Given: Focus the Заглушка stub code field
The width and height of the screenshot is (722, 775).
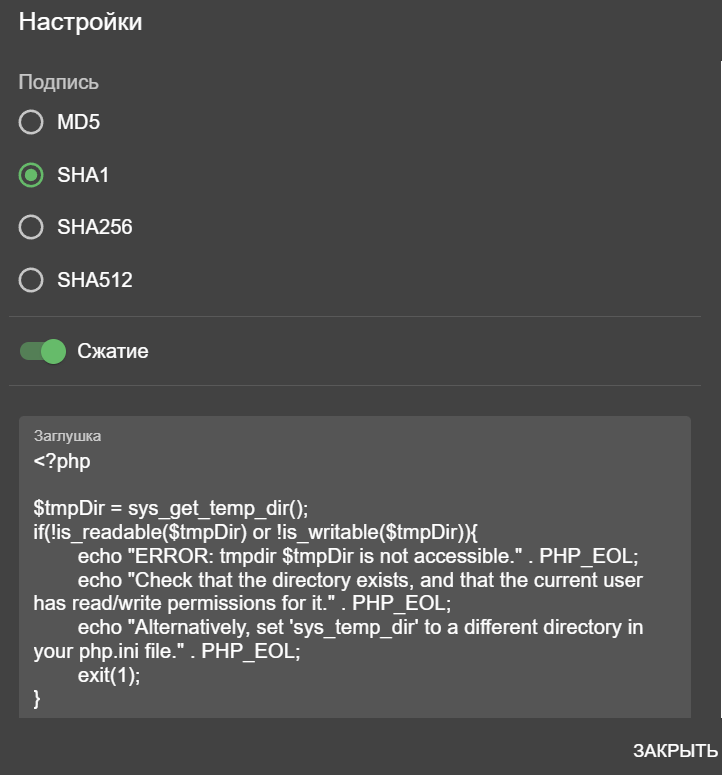Looking at the screenshot, I should tap(355, 567).
